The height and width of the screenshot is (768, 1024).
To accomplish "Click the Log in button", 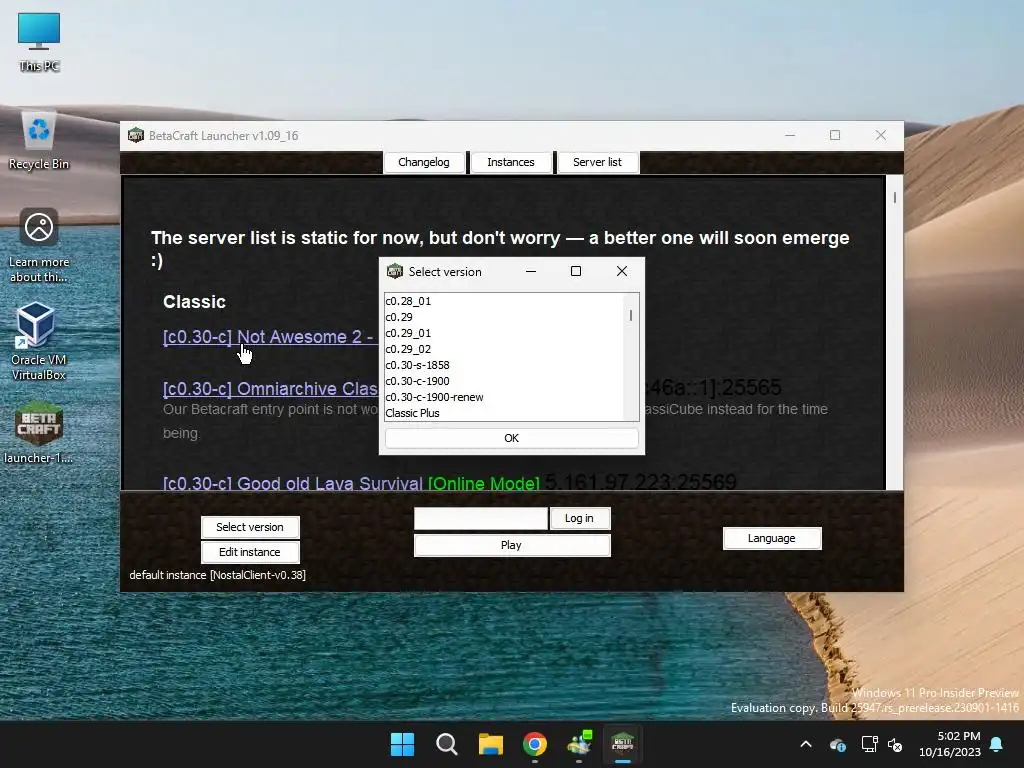I will click(579, 518).
